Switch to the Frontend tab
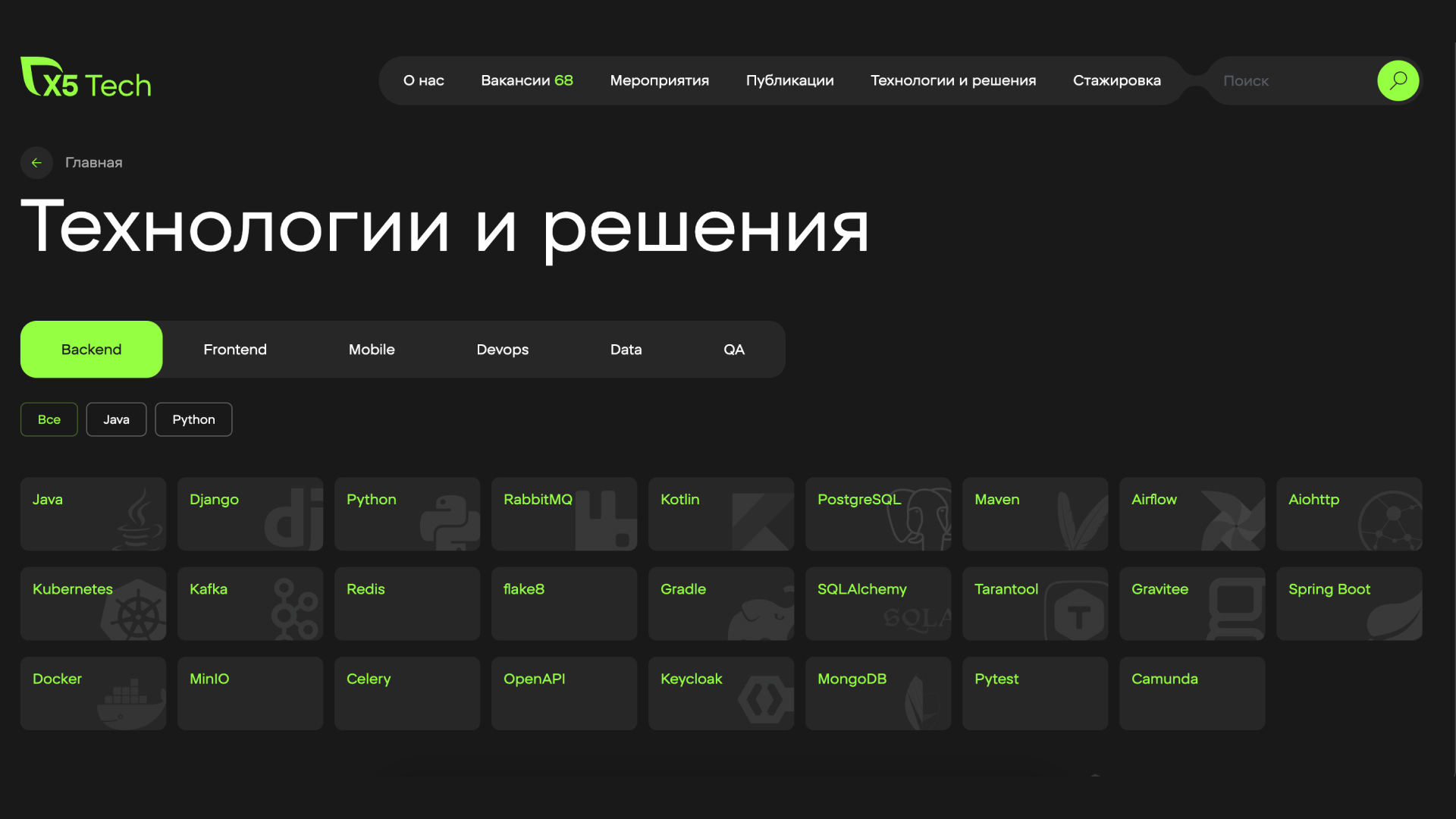The image size is (1456, 819). tap(234, 349)
